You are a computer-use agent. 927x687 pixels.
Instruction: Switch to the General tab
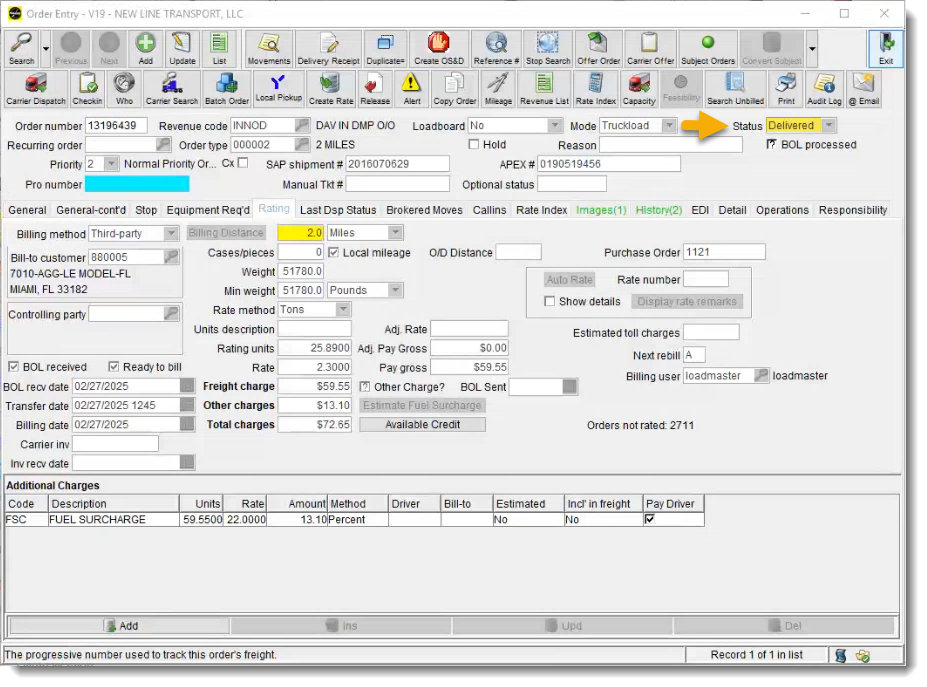pos(27,210)
